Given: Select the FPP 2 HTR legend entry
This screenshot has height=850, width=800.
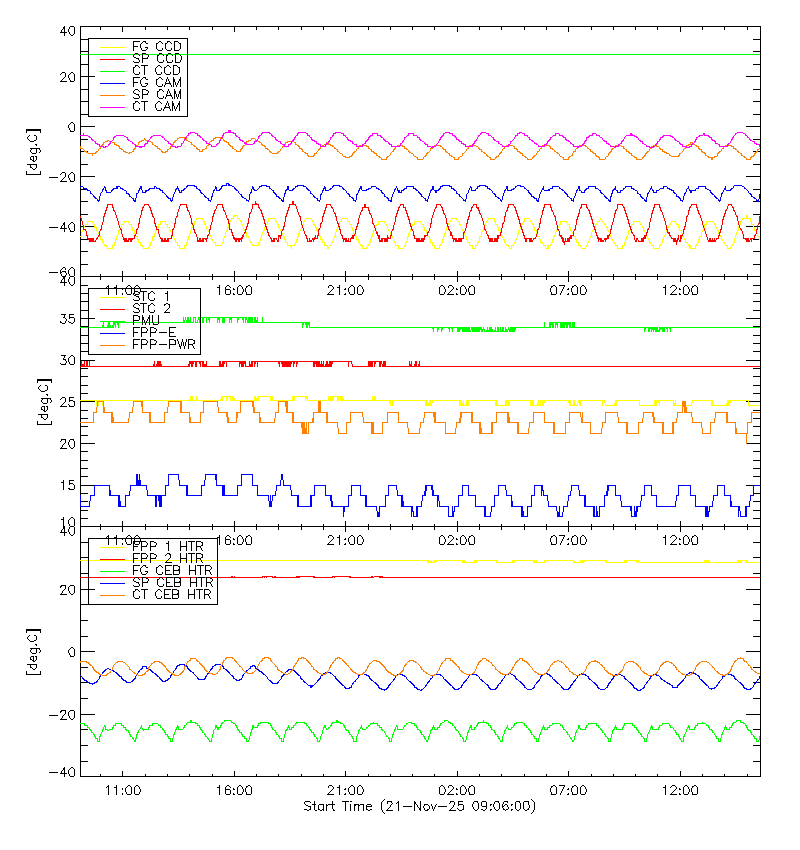Looking at the screenshot, I should pos(167,558).
